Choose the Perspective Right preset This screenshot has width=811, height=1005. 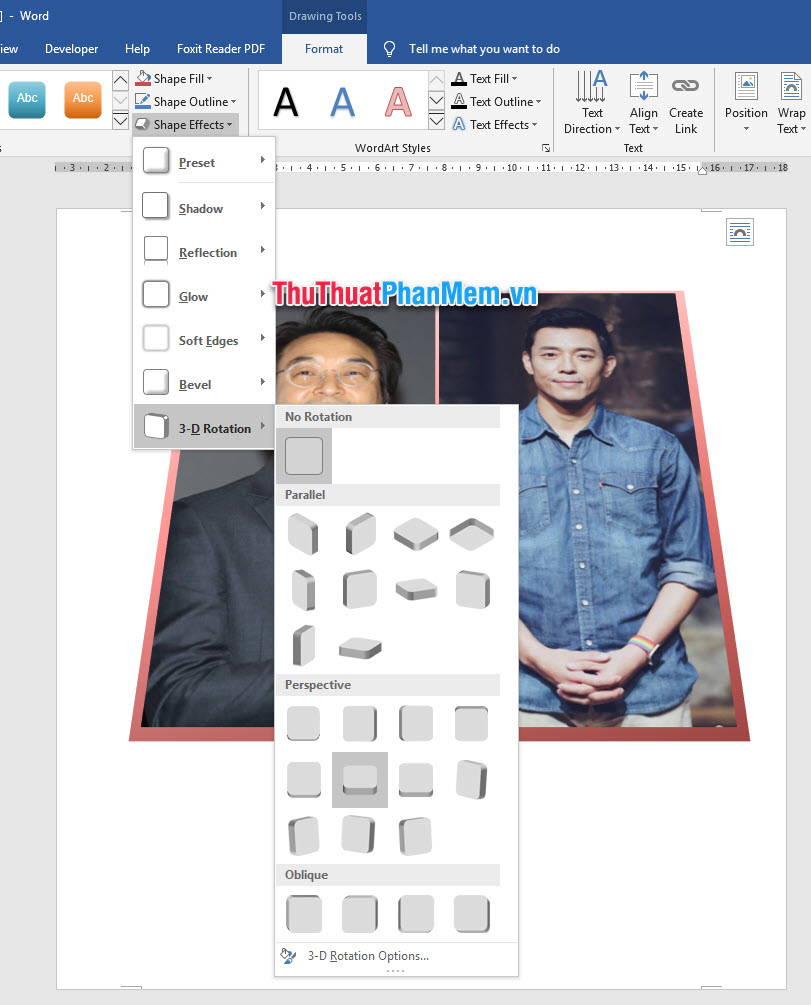coord(415,724)
